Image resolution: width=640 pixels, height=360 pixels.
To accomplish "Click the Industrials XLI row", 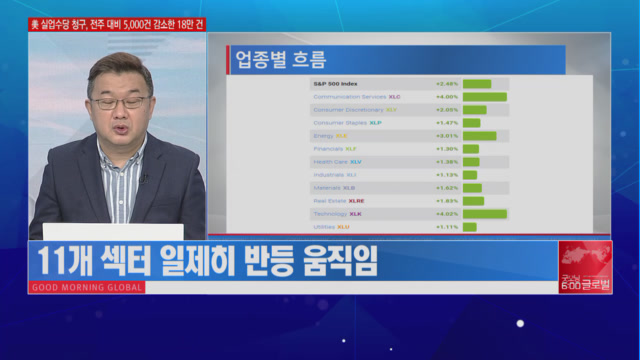I will (x=409, y=175).
